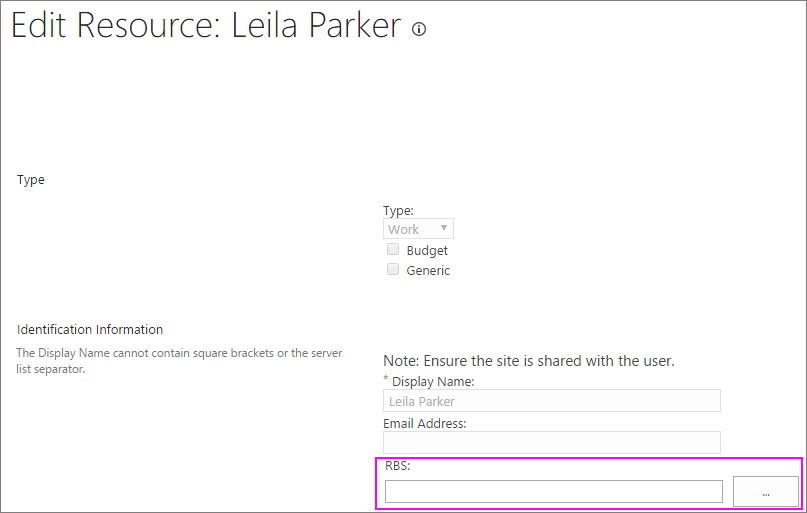
Task: Click the Display Name required label
Action: (x=429, y=381)
